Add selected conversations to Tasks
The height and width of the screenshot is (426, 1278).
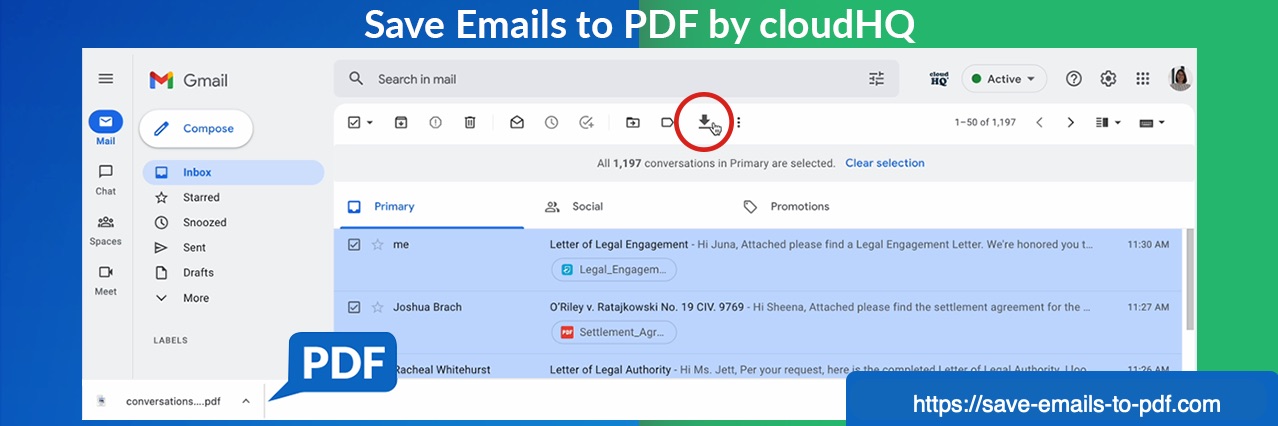click(586, 122)
